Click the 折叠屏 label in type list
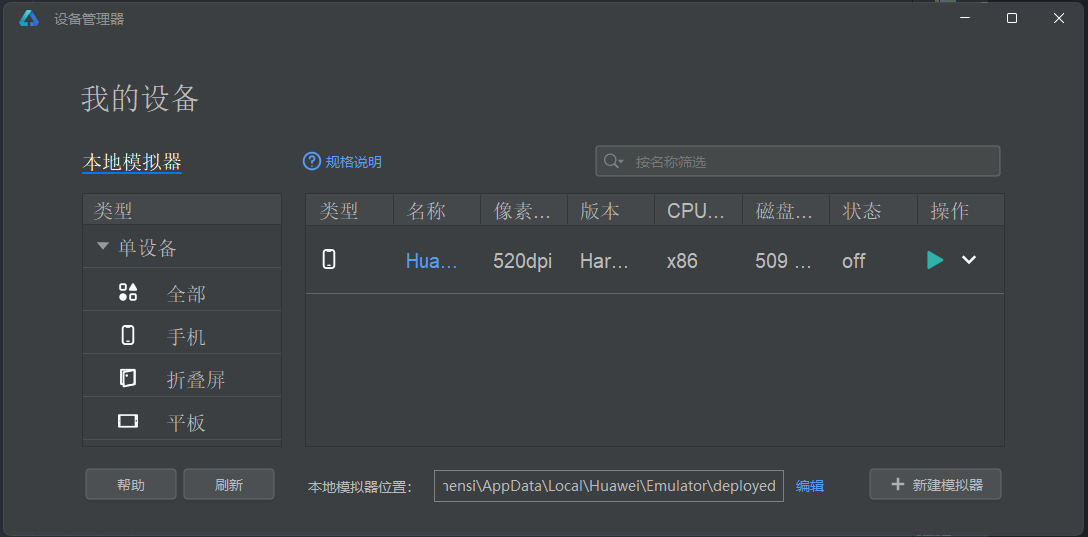This screenshot has width=1088, height=537. [x=196, y=380]
